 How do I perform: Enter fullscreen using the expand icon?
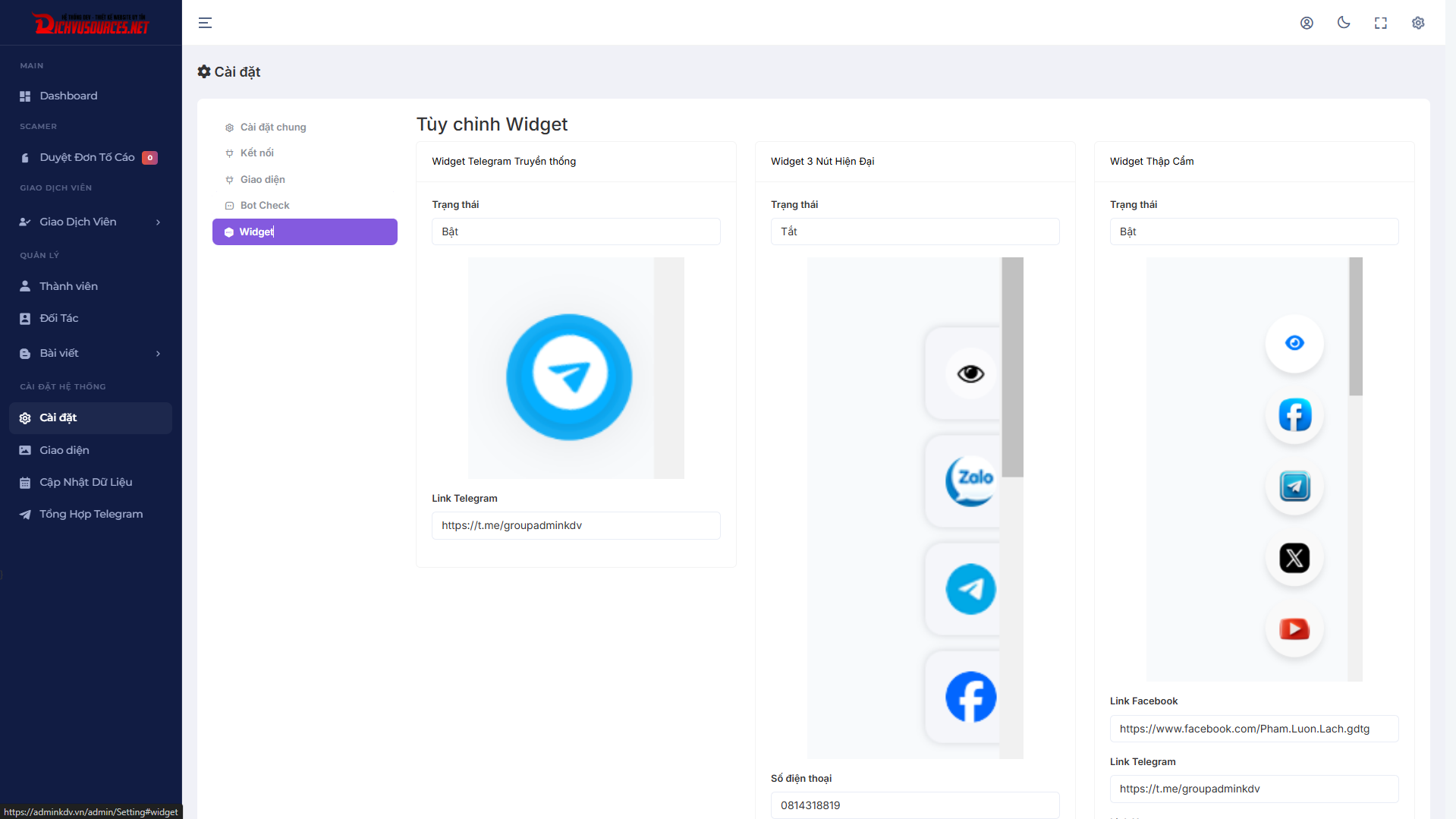click(1381, 23)
